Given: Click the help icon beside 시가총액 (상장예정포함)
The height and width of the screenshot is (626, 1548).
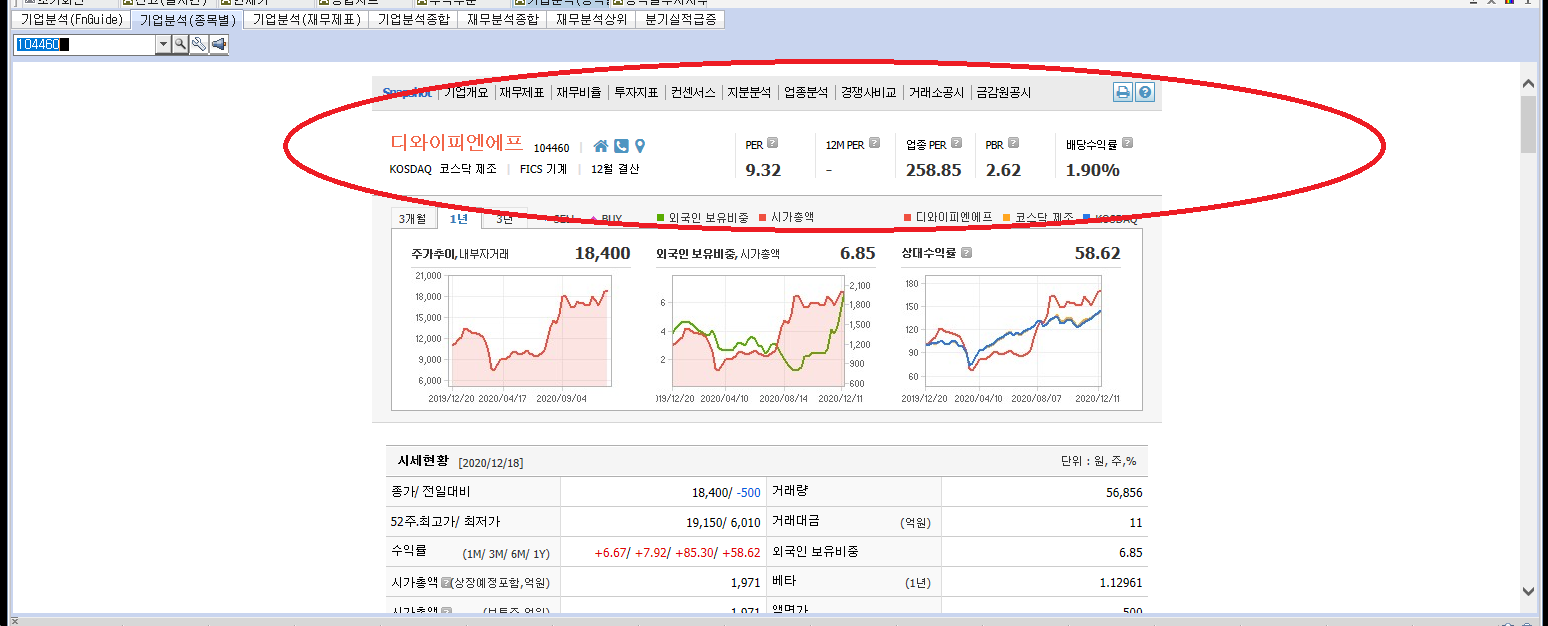Looking at the screenshot, I should click(446, 582).
